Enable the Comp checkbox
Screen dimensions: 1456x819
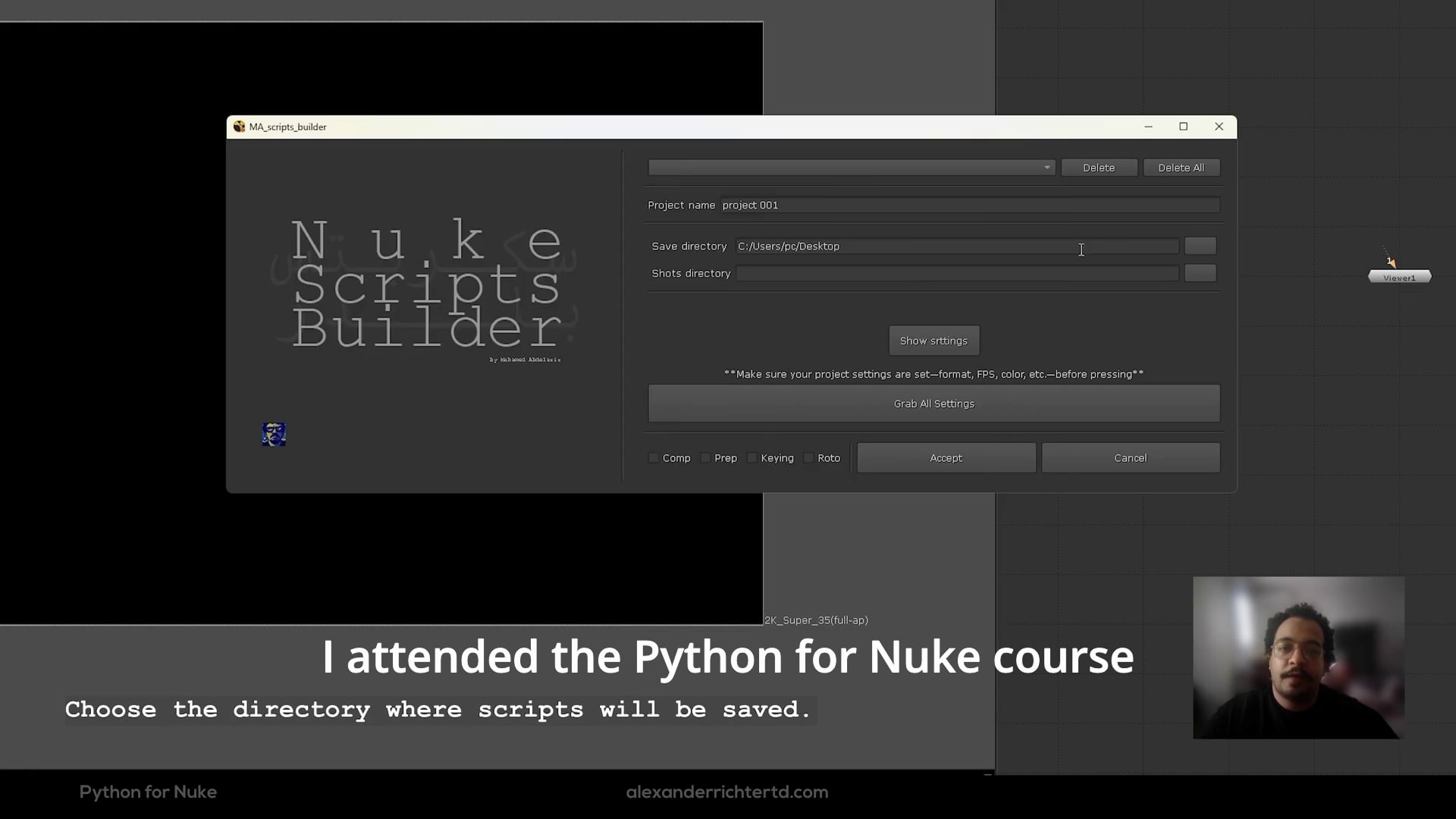[x=654, y=458]
